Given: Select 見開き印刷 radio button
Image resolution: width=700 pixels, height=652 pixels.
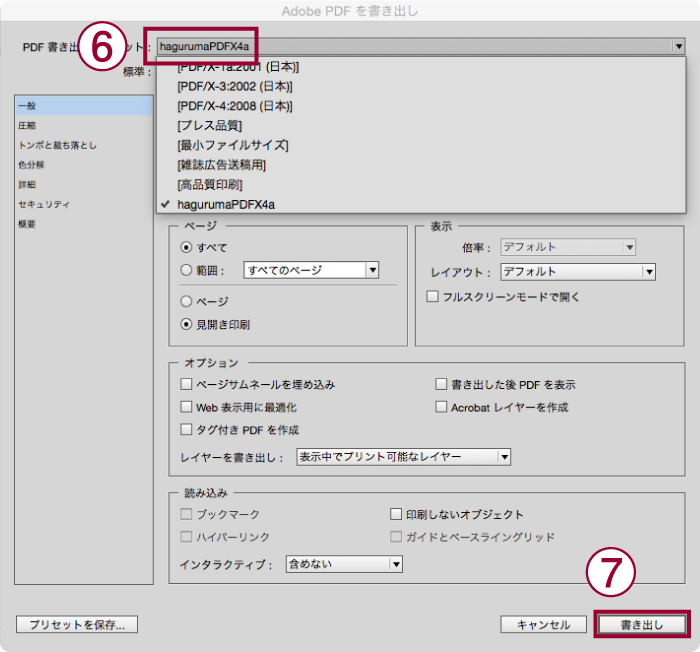Looking at the screenshot, I should tap(186, 324).
